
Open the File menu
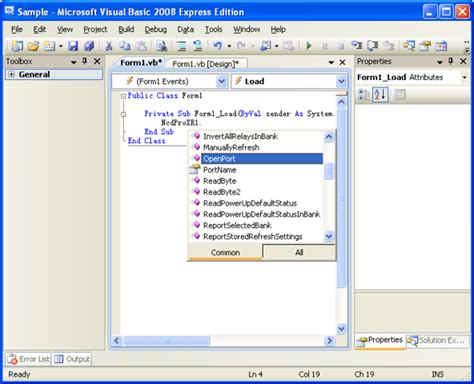click(17, 30)
